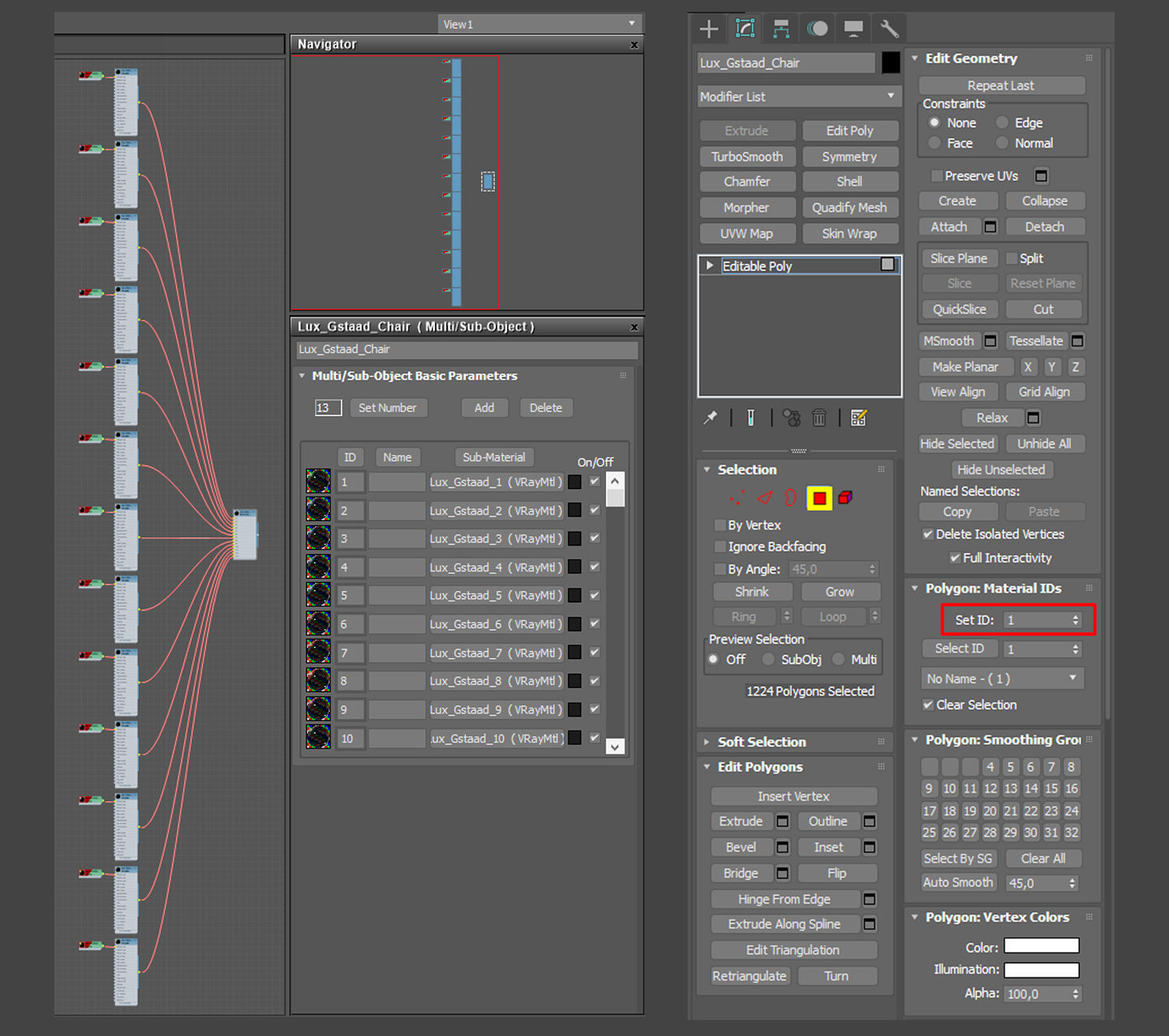The width and height of the screenshot is (1169, 1036).
Task: Click the Set Number button
Action: coord(388,408)
